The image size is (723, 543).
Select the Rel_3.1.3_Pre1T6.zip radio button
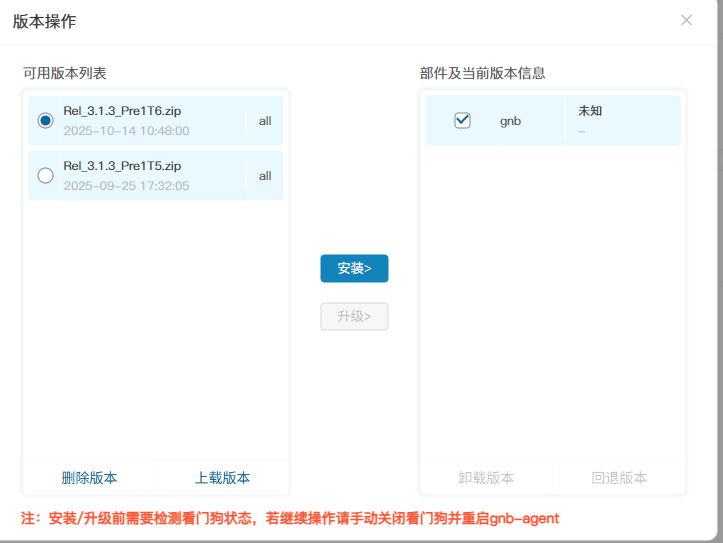(x=45, y=120)
